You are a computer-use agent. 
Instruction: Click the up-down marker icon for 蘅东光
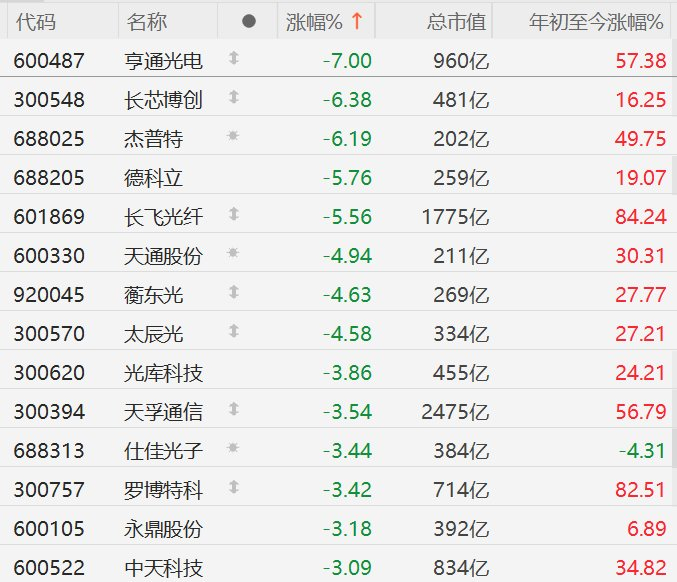click(234, 292)
